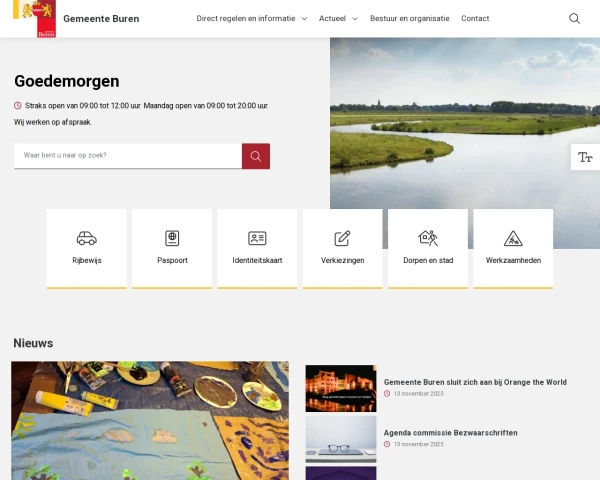Viewport: 600px width, 480px height.
Task: Open the Orange the World thumbnail
Action: 341,389
